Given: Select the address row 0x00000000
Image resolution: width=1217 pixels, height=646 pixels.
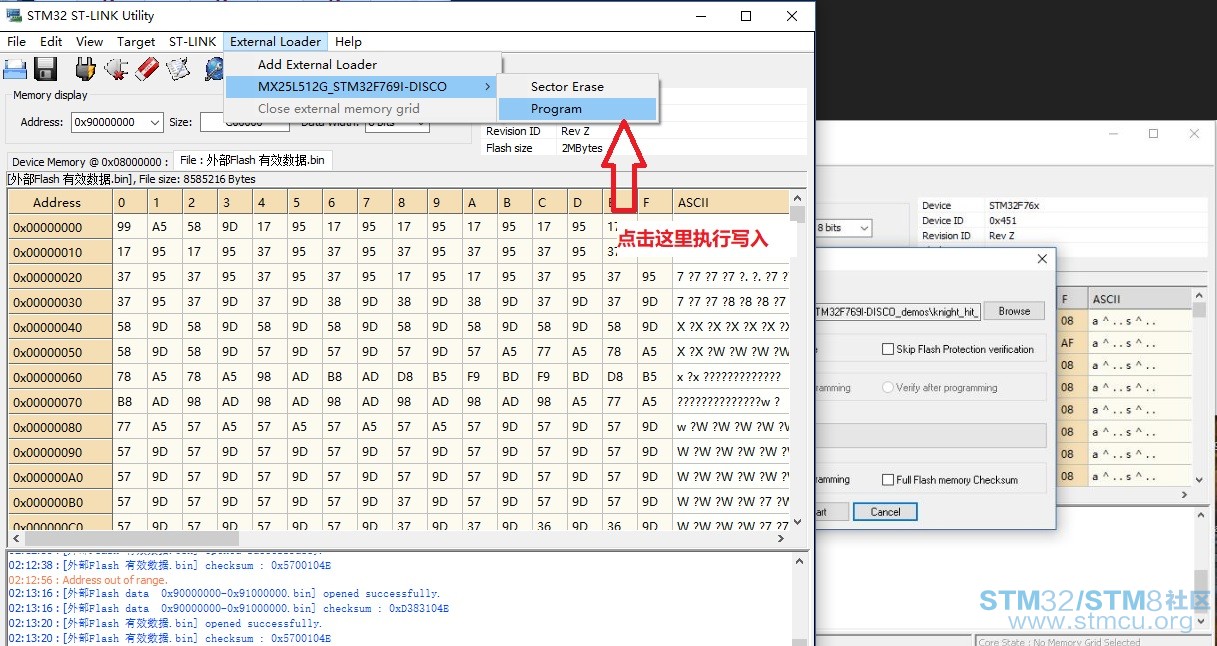Looking at the screenshot, I should [59, 227].
